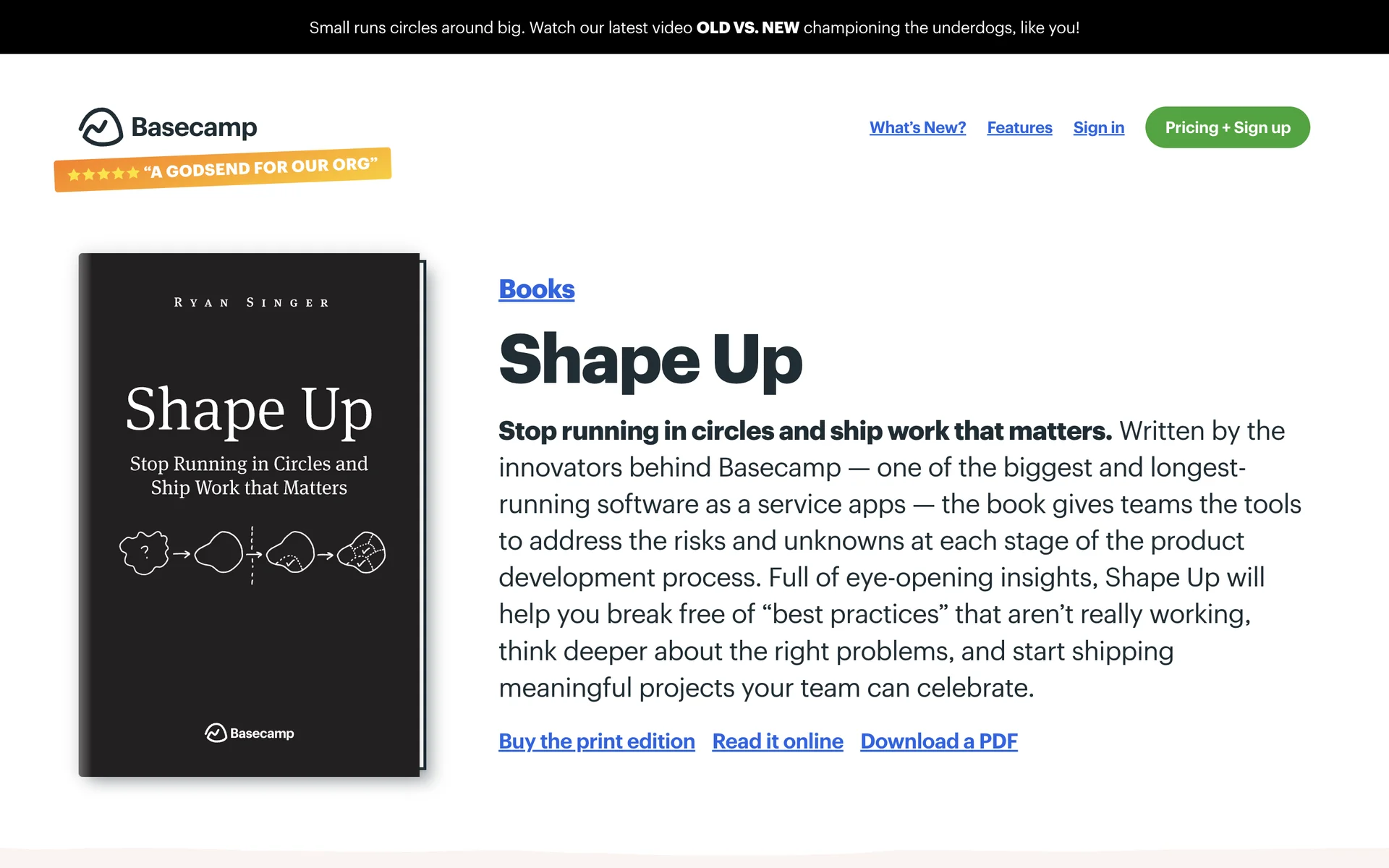Click the Basecamp wordmark in the header

coord(194,127)
